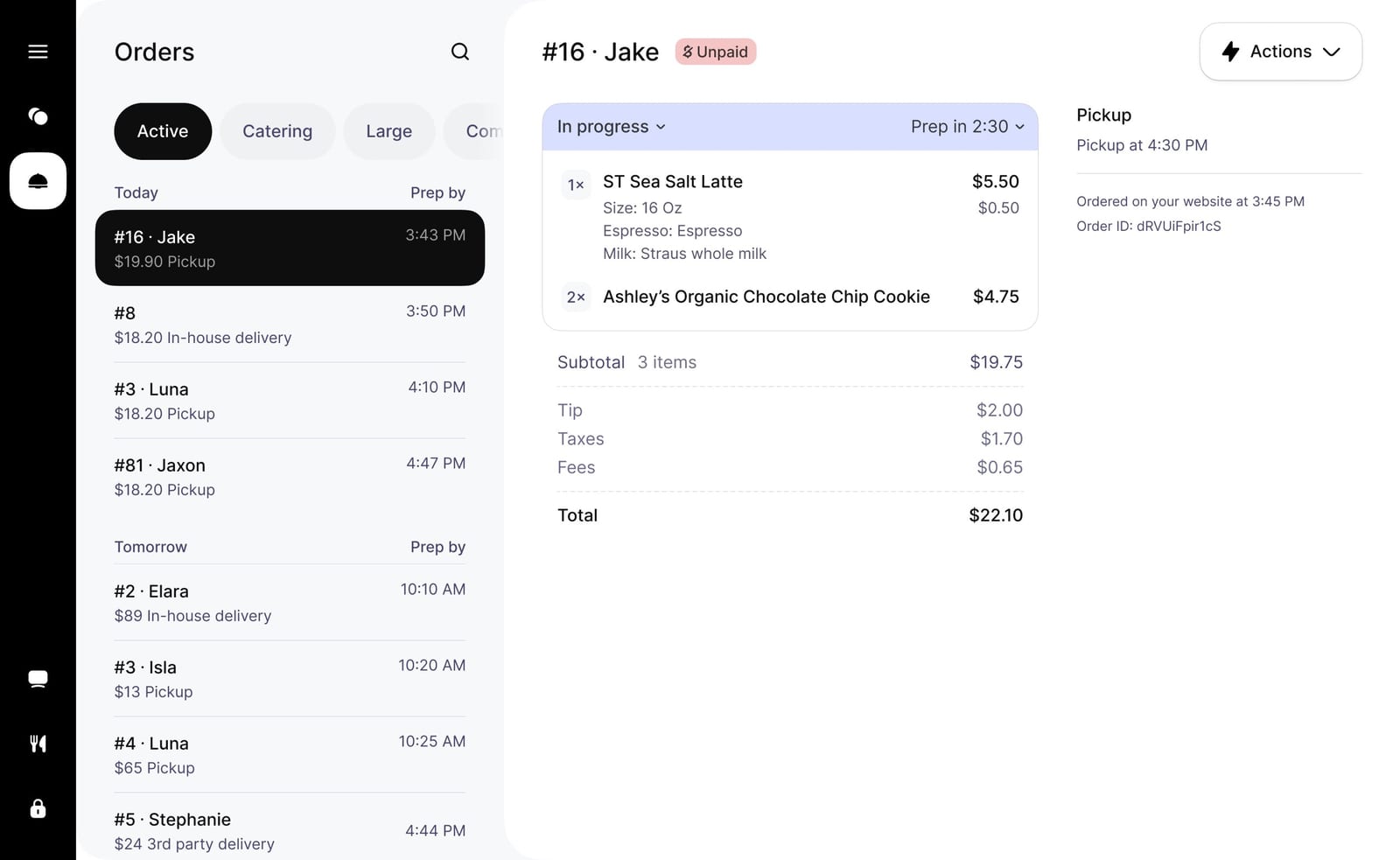This screenshot has height=860, width=1400.
Task: Click the Orders heading
Action: click(x=155, y=52)
